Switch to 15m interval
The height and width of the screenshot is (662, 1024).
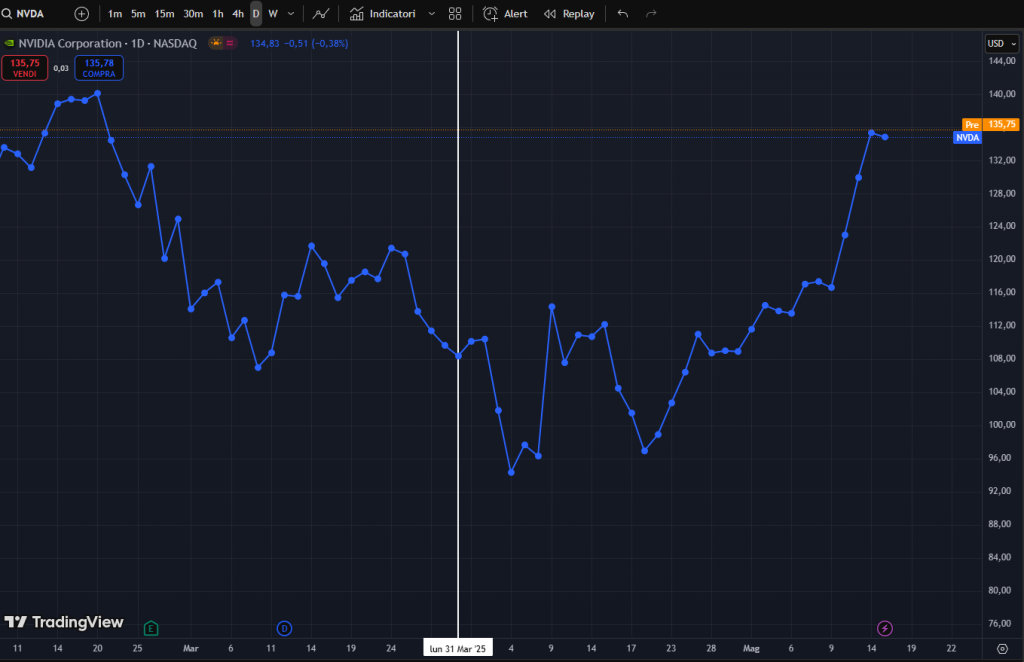[165, 14]
